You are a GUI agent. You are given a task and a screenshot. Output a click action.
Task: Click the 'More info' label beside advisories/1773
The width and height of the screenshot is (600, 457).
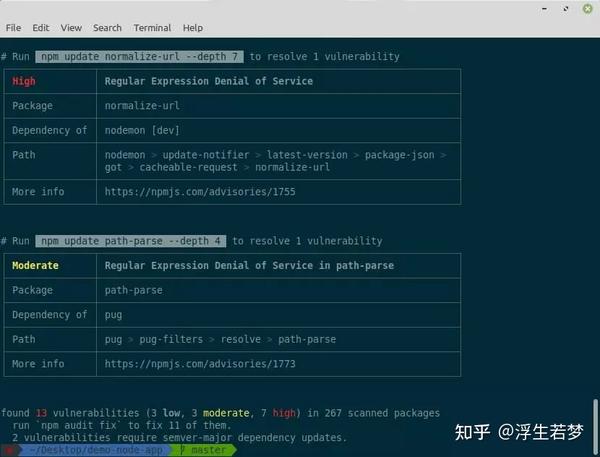(38, 364)
